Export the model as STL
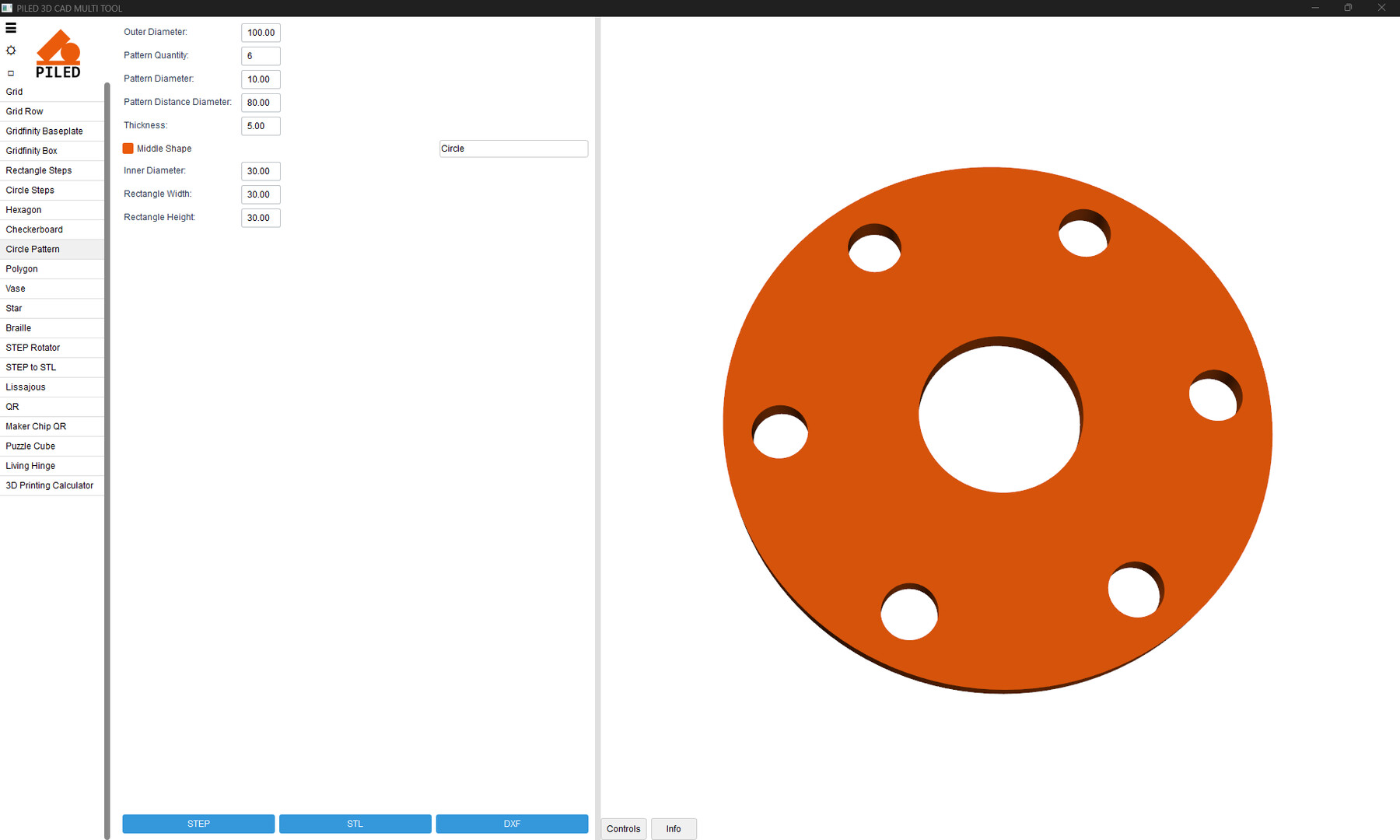 click(355, 824)
